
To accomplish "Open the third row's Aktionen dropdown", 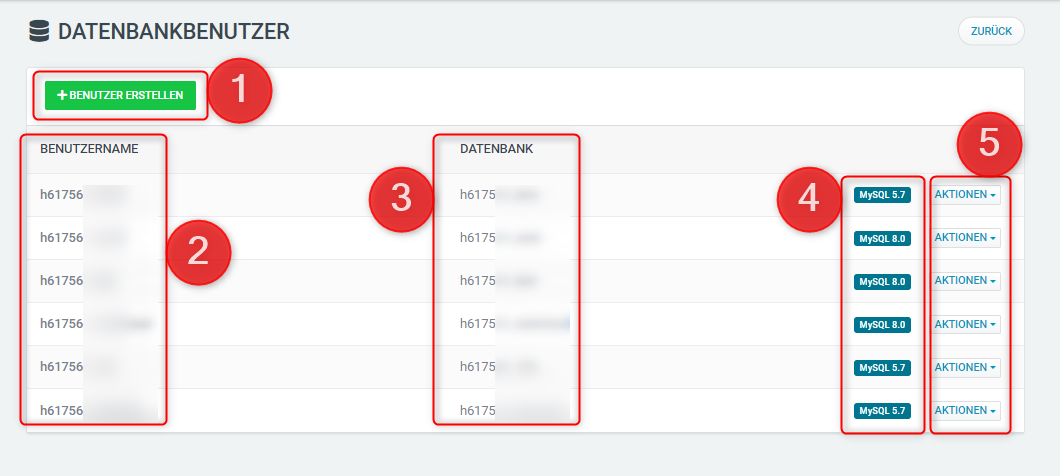I will pos(966,281).
